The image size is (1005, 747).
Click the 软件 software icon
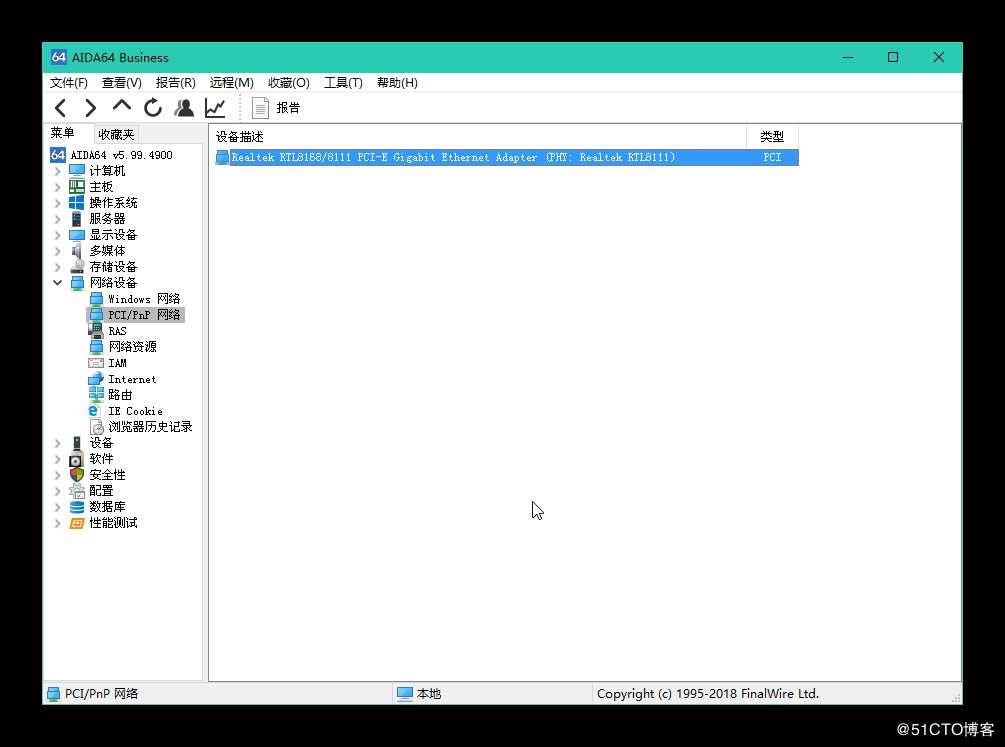(x=77, y=459)
